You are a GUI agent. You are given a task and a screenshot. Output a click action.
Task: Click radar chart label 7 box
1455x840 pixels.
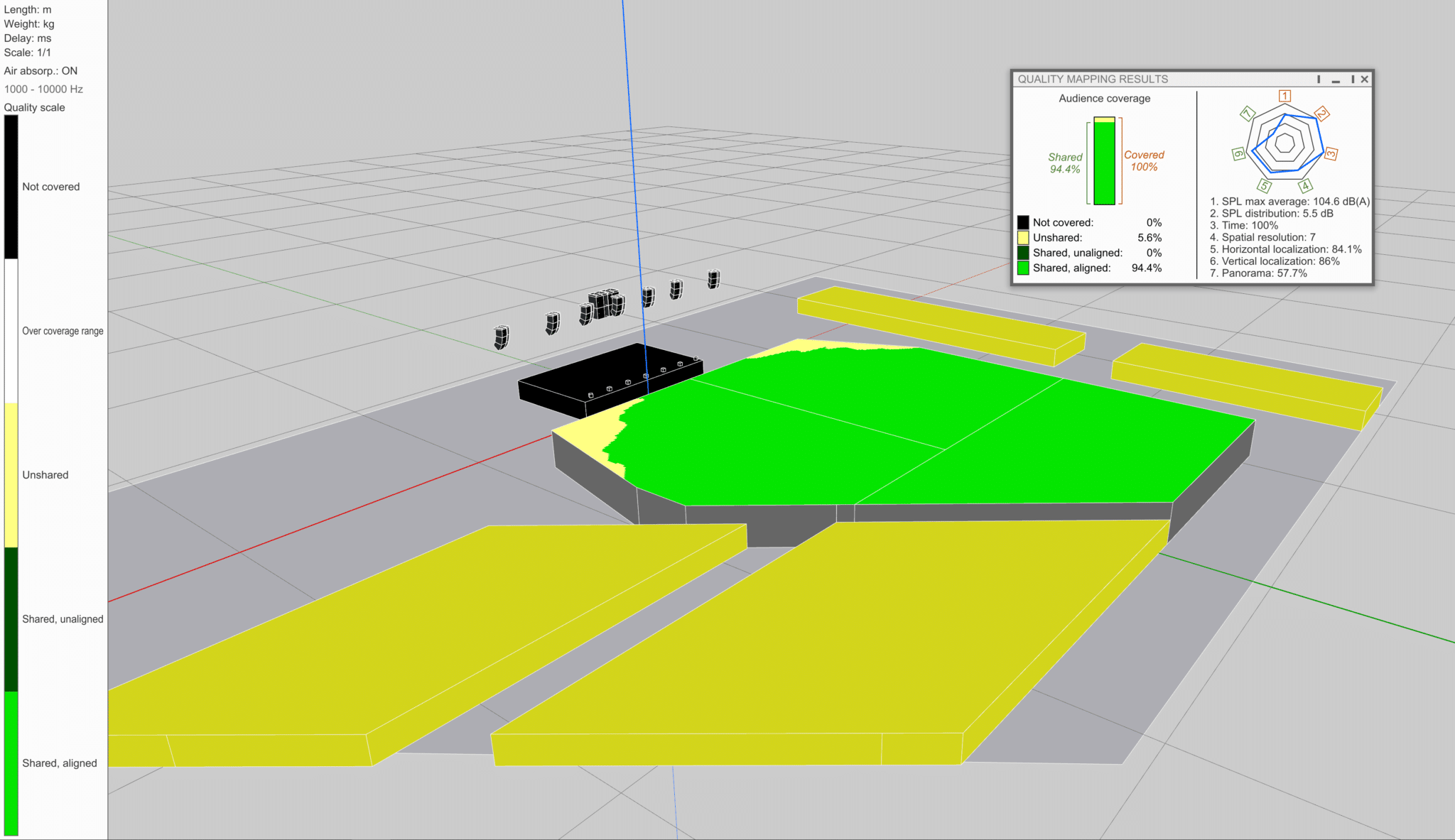pyautogui.click(x=1248, y=114)
